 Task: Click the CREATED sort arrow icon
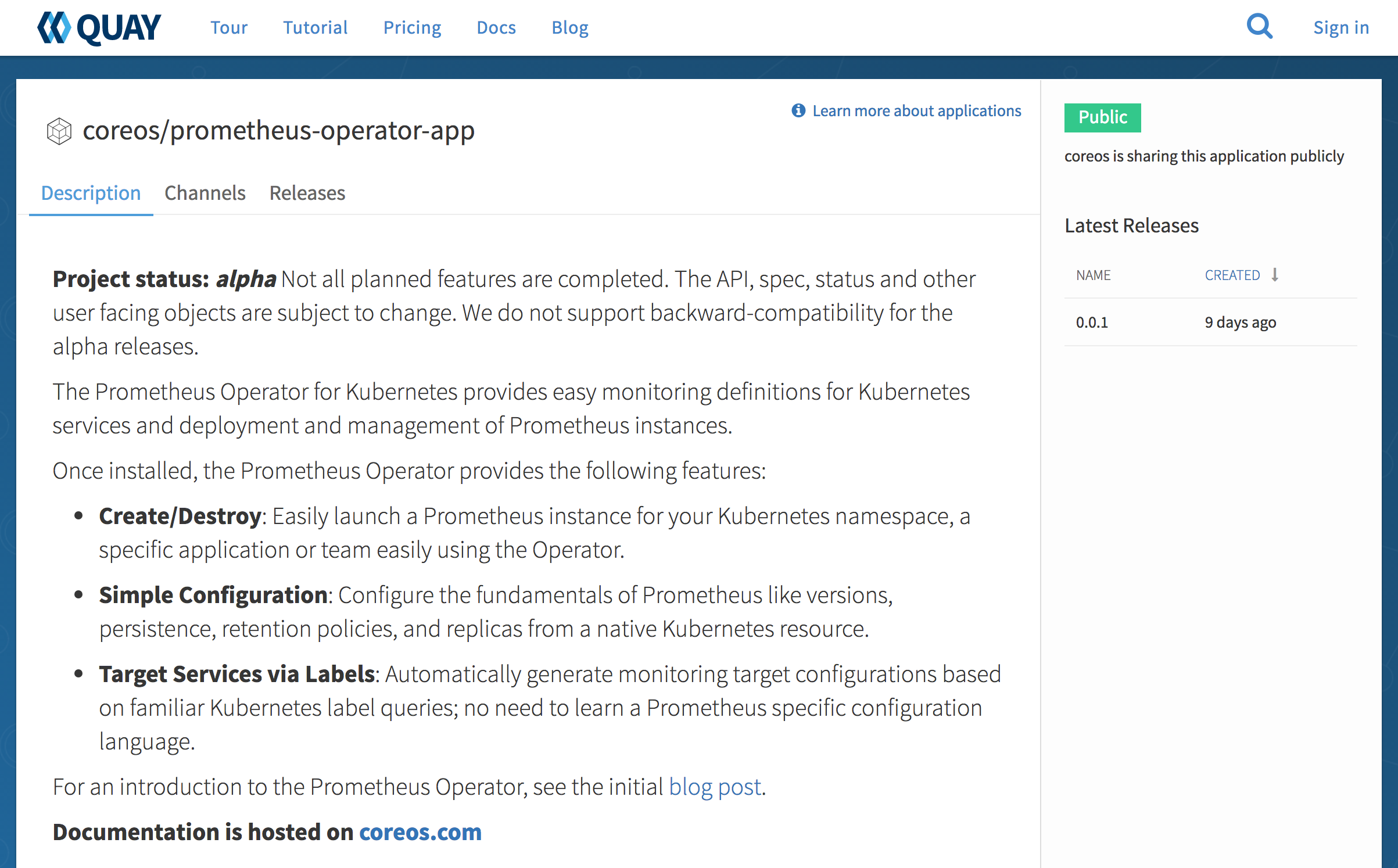tap(1275, 274)
